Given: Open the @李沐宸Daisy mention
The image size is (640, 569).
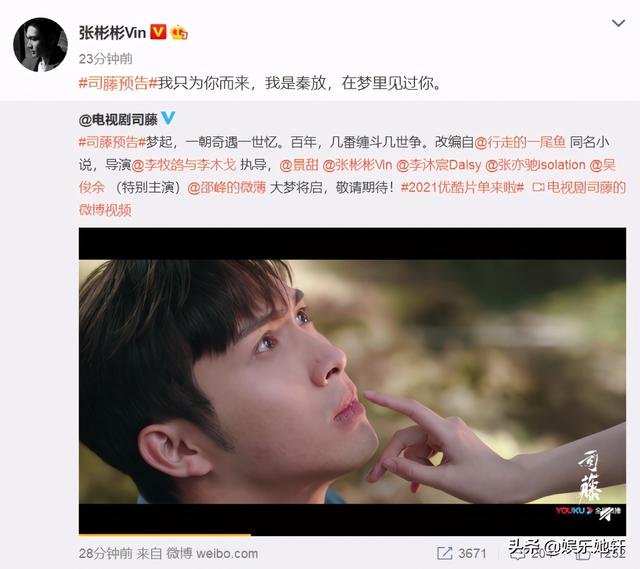Looking at the screenshot, I should 439,165.
